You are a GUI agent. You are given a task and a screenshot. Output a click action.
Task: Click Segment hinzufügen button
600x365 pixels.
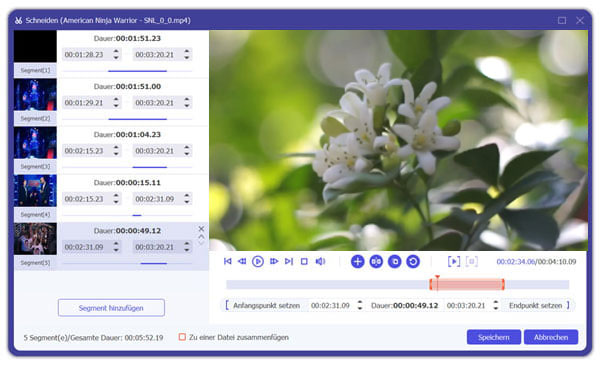coord(111,308)
